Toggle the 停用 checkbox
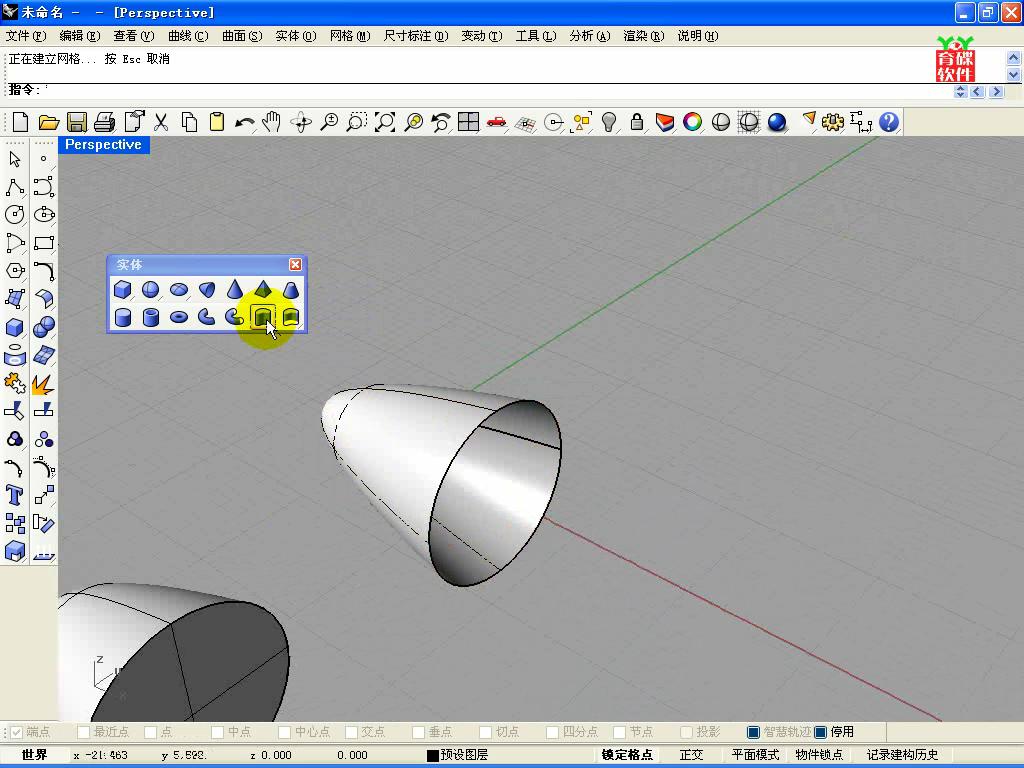 (x=821, y=732)
